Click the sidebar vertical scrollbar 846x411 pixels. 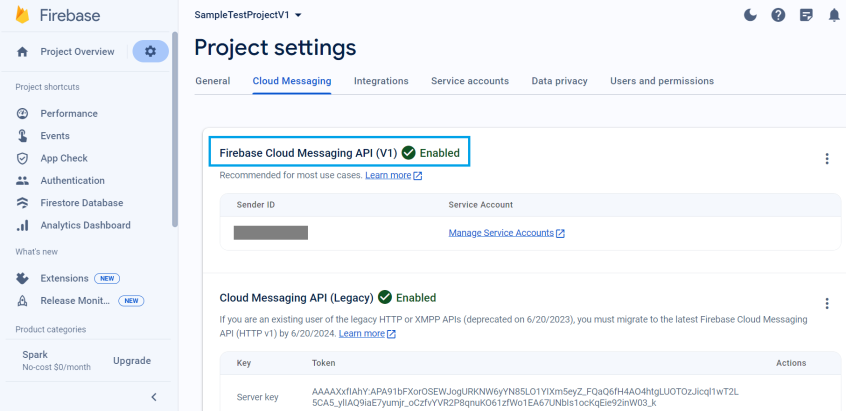174,129
